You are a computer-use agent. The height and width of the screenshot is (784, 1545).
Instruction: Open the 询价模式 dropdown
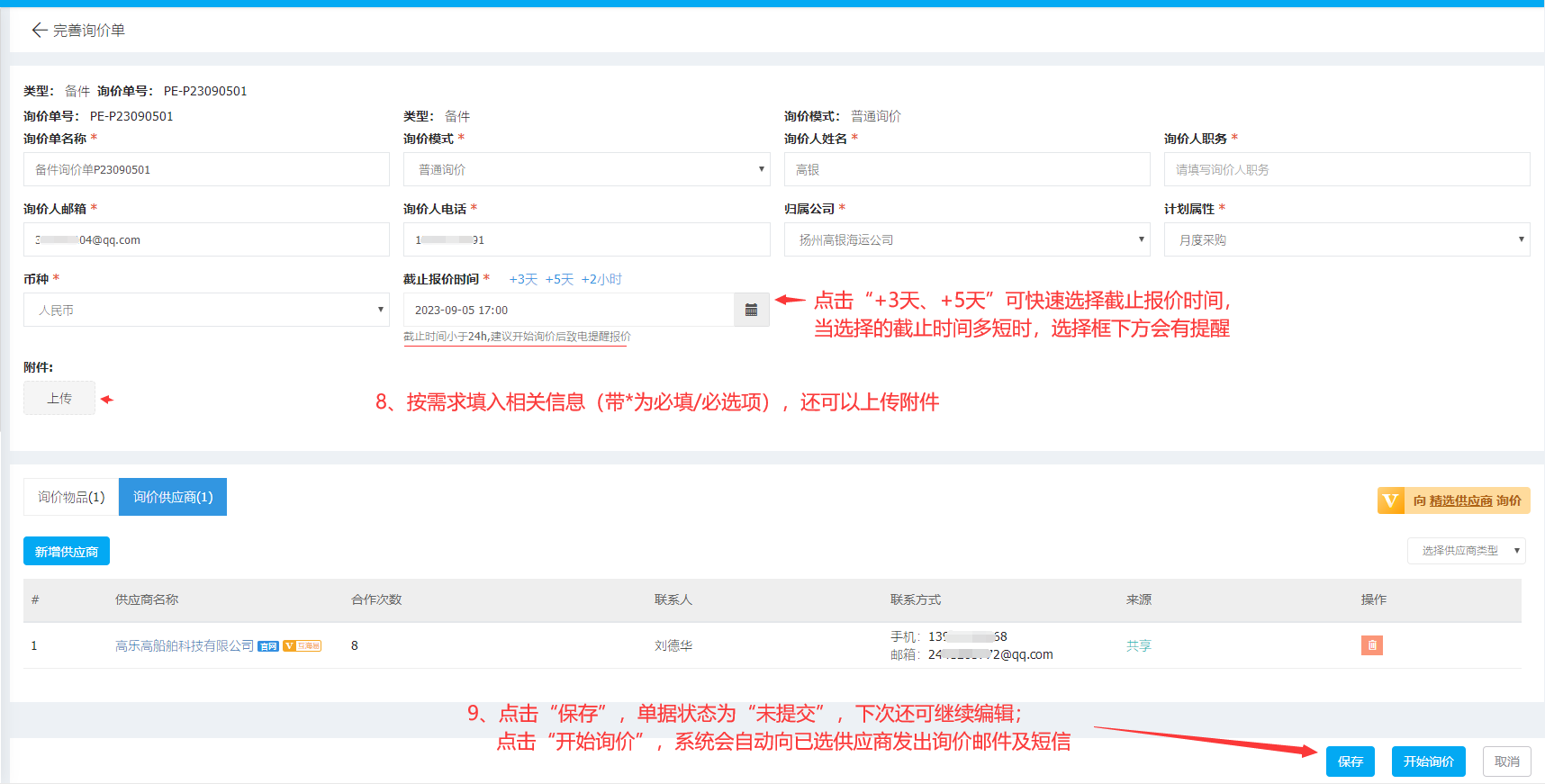587,169
